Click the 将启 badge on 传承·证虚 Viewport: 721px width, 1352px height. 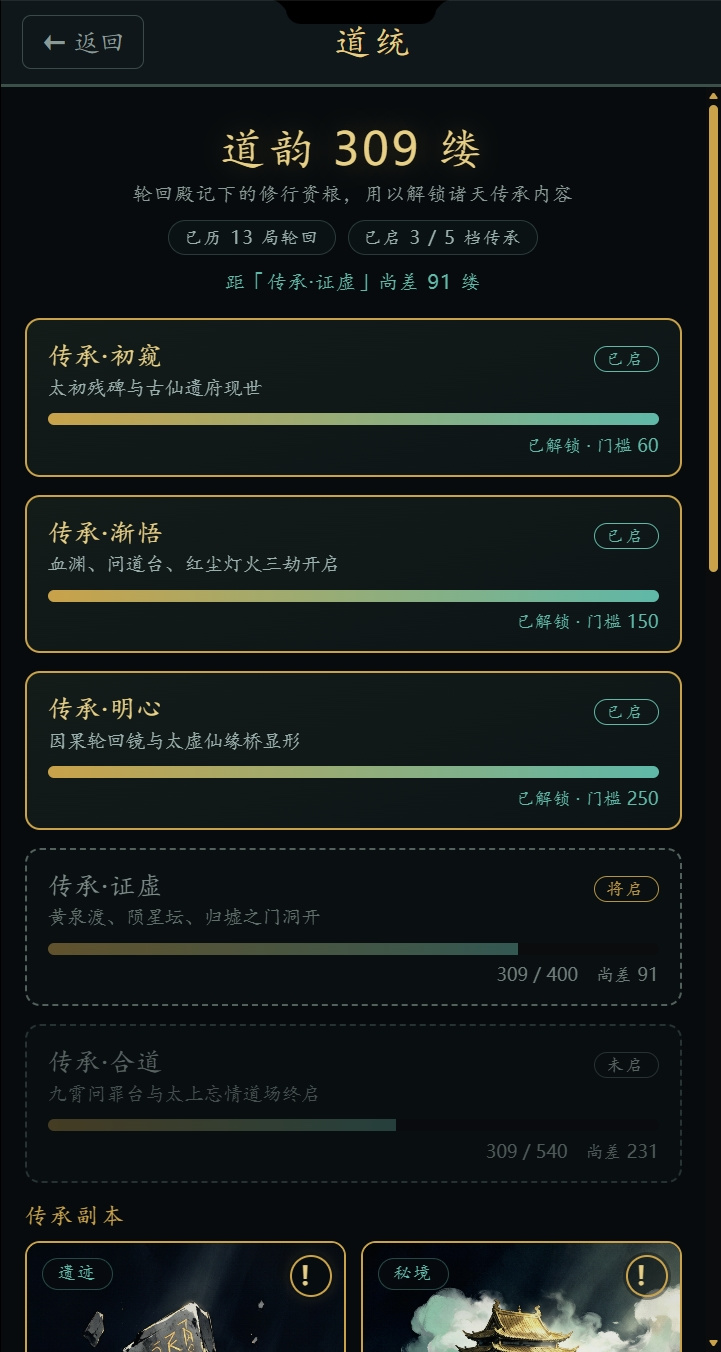(x=626, y=888)
